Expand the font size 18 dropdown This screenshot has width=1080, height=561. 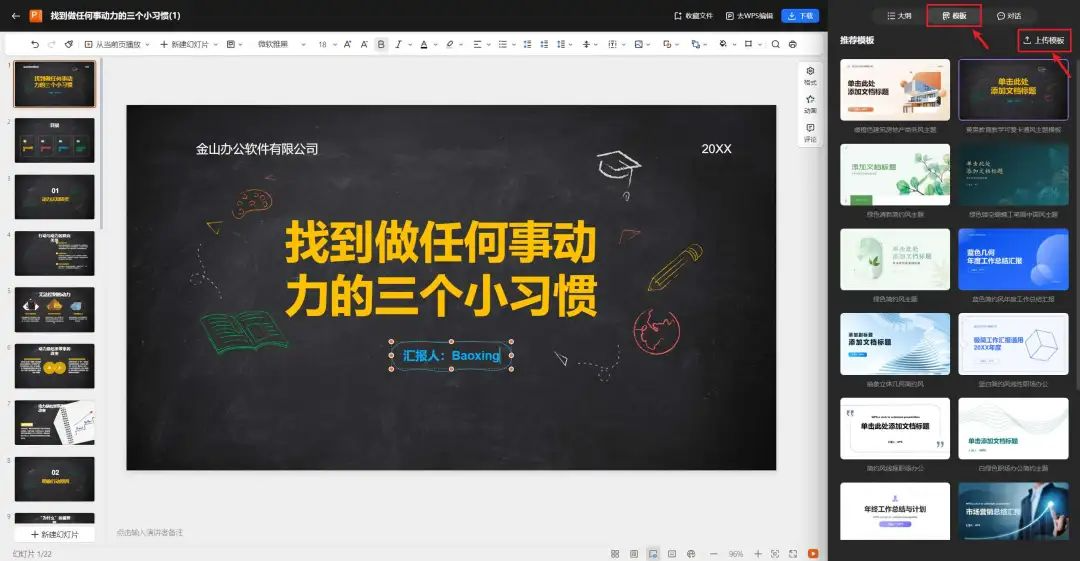pos(327,44)
